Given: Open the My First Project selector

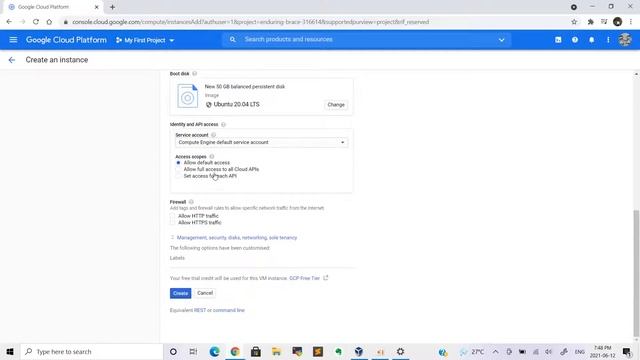Looking at the screenshot, I should pyautogui.click(x=145, y=40).
